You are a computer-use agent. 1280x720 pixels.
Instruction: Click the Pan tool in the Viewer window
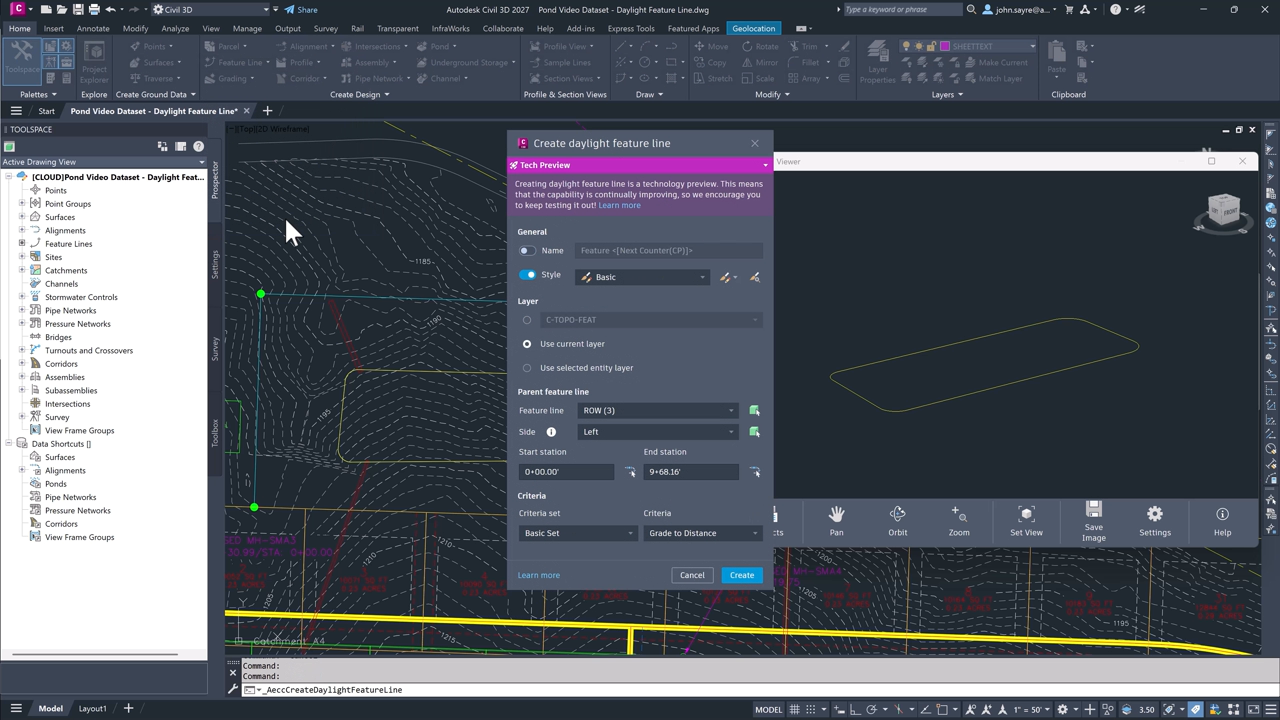tap(836, 521)
